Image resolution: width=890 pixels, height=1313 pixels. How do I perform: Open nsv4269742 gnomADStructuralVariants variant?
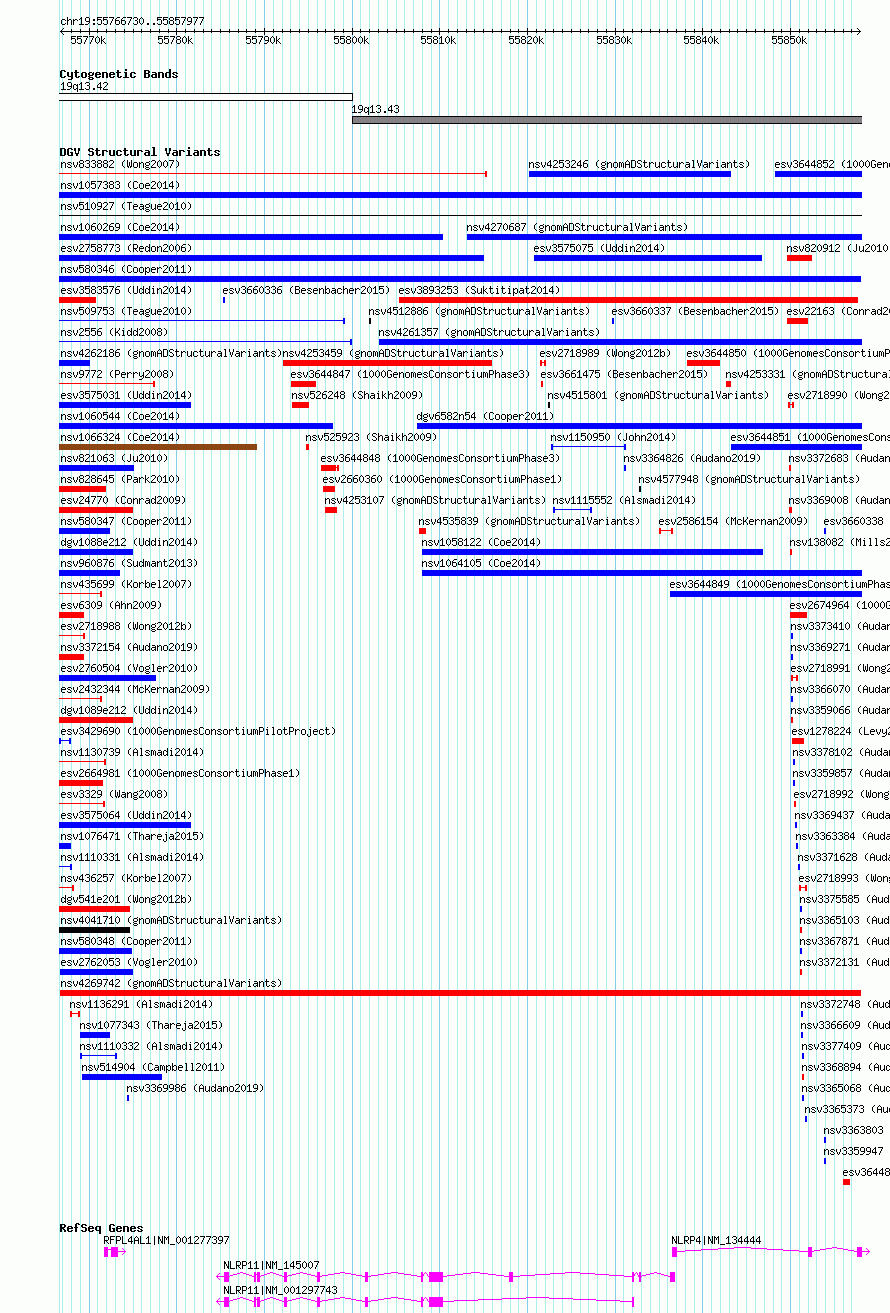pos(170,983)
